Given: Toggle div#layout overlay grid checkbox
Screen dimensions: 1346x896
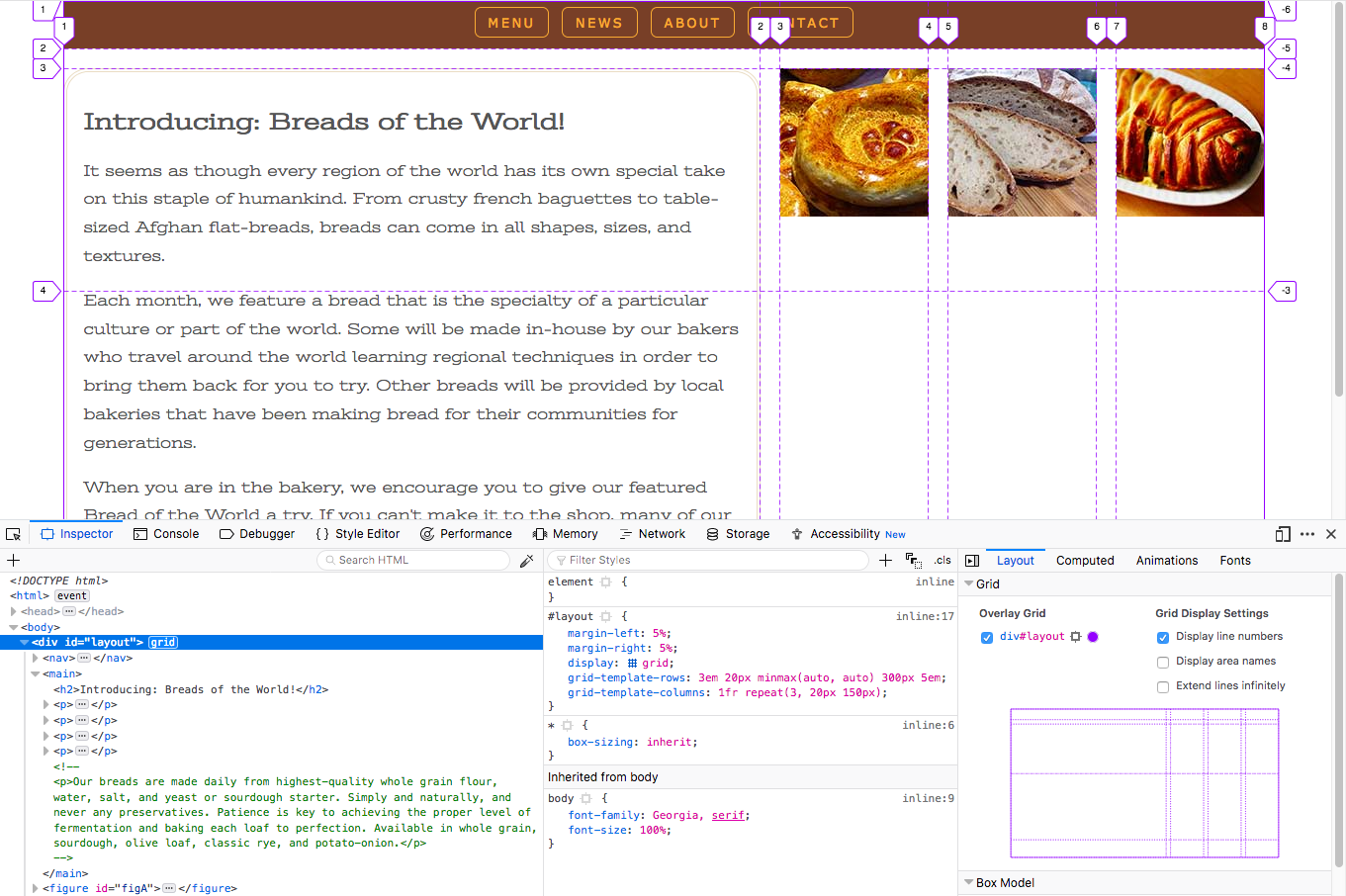Looking at the screenshot, I should pyautogui.click(x=987, y=637).
